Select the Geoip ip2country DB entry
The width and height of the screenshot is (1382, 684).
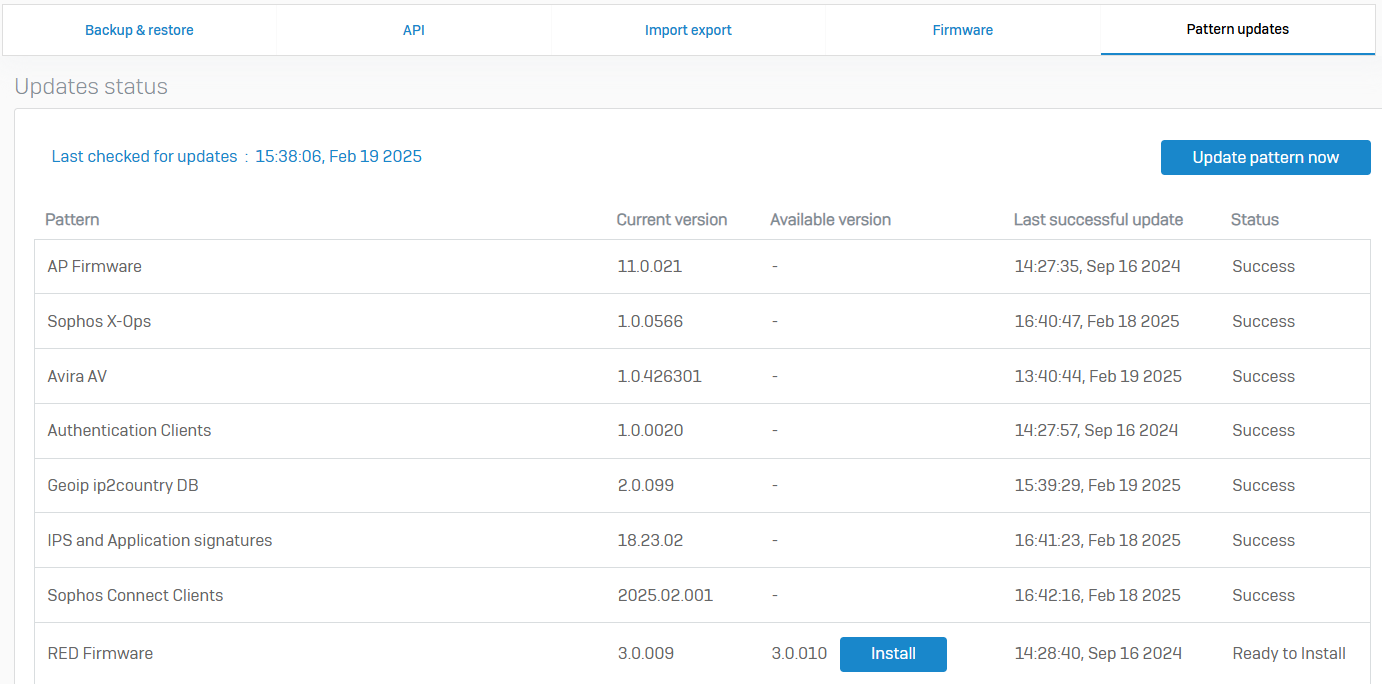pos(123,485)
